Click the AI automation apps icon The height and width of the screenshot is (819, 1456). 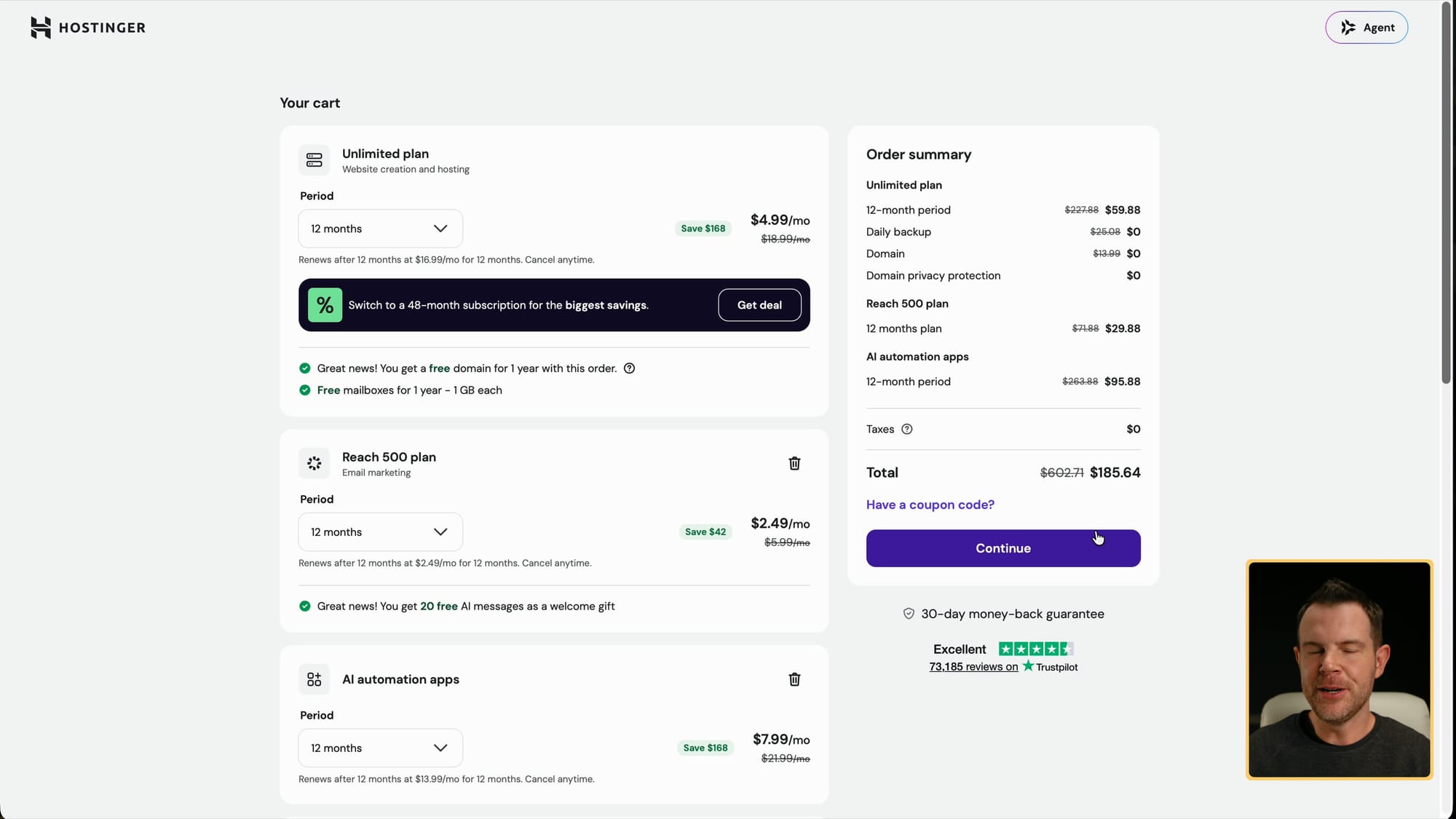[x=314, y=679]
